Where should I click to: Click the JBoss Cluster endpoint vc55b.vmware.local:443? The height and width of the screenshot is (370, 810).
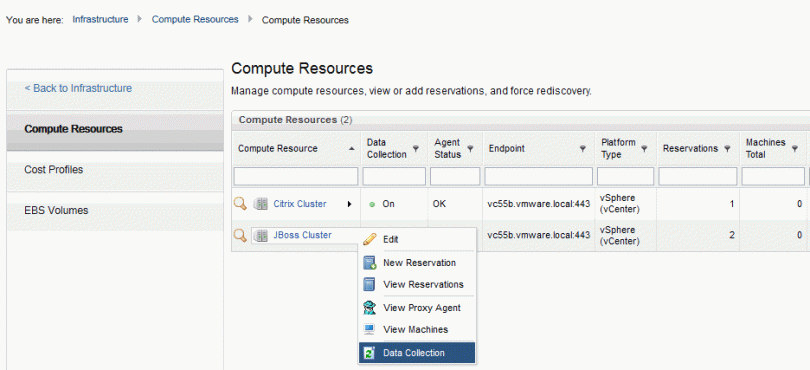pos(539,235)
